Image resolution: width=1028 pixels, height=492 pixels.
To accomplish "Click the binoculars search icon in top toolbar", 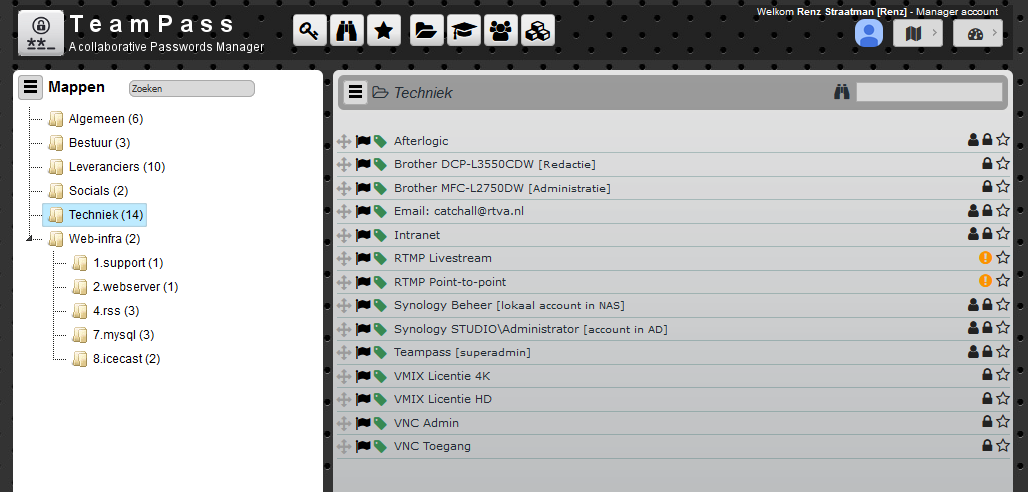I will [x=346, y=31].
